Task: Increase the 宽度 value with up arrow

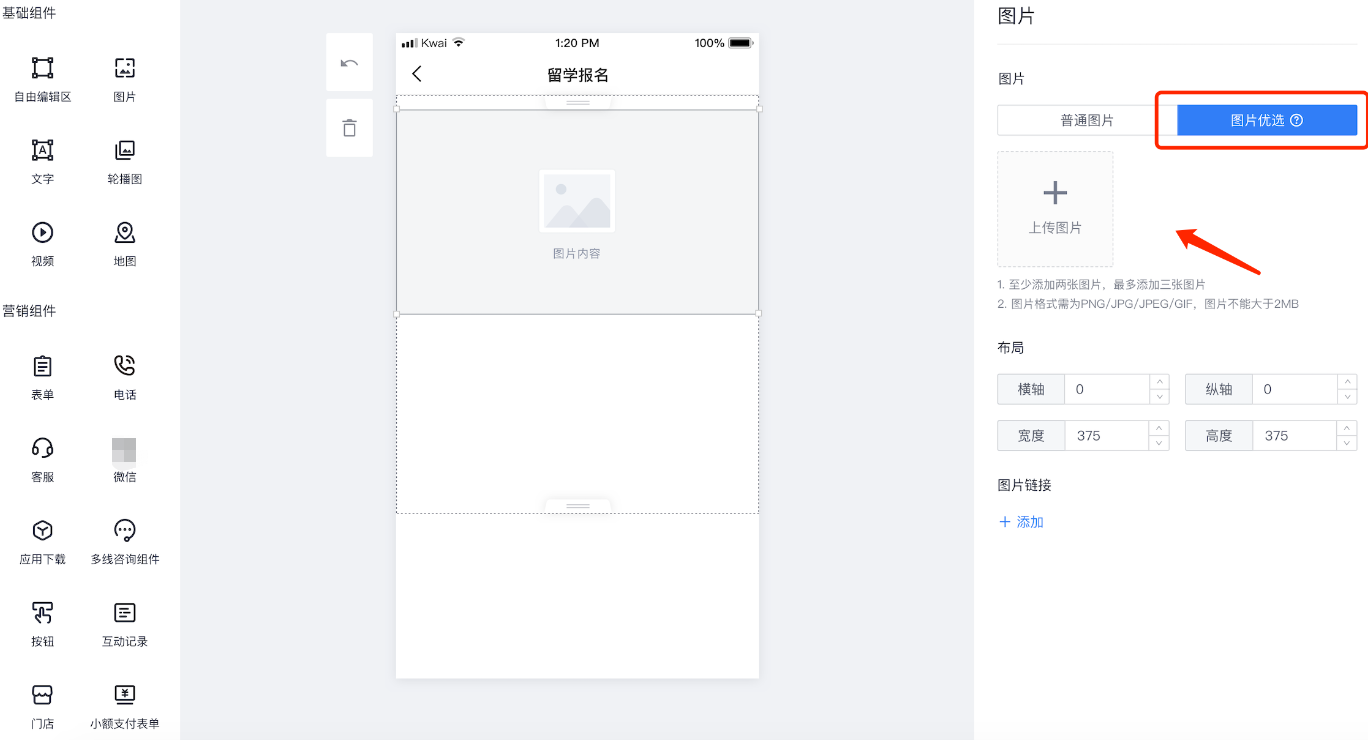Action: tap(1160, 428)
